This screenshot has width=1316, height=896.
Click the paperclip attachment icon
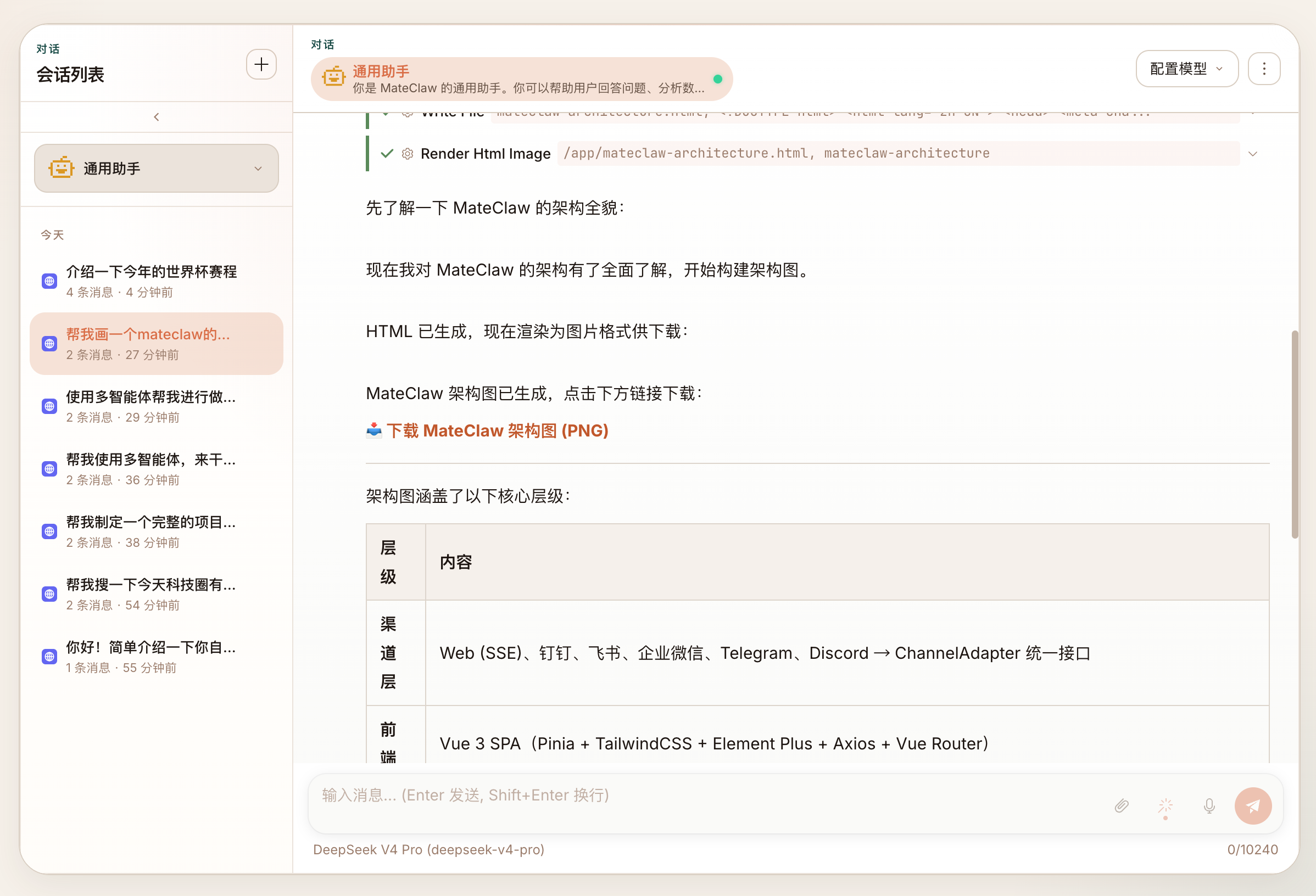(1121, 806)
